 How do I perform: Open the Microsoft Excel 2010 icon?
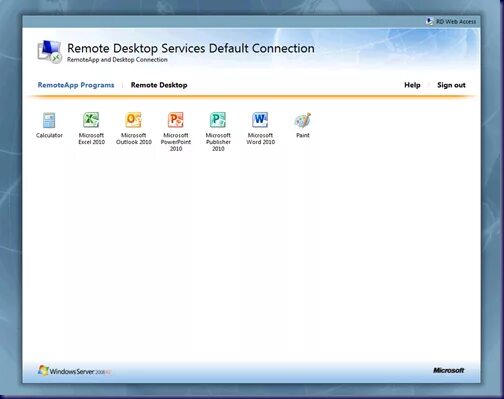91,120
